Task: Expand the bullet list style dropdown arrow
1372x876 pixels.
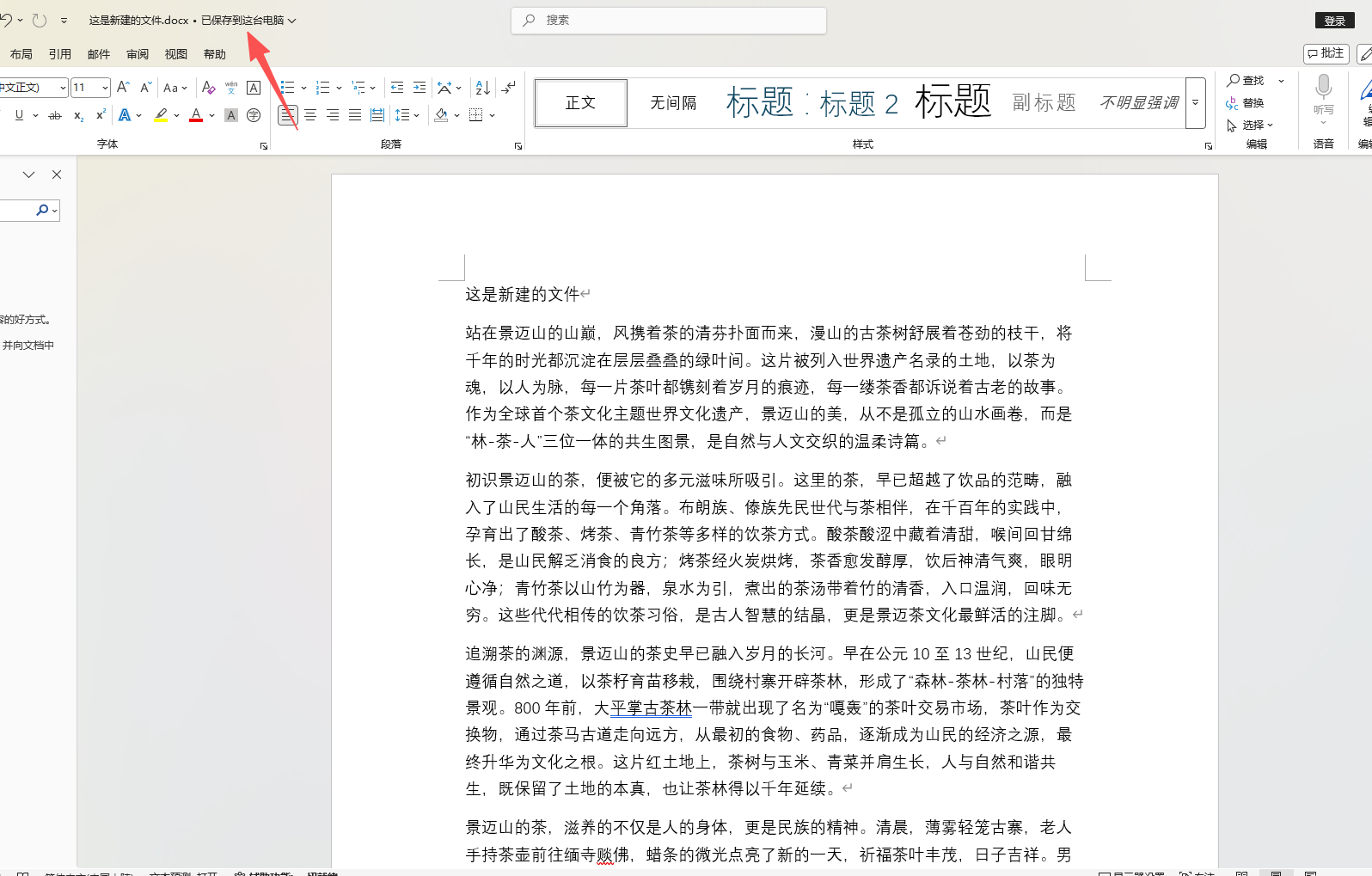Action: (303, 88)
